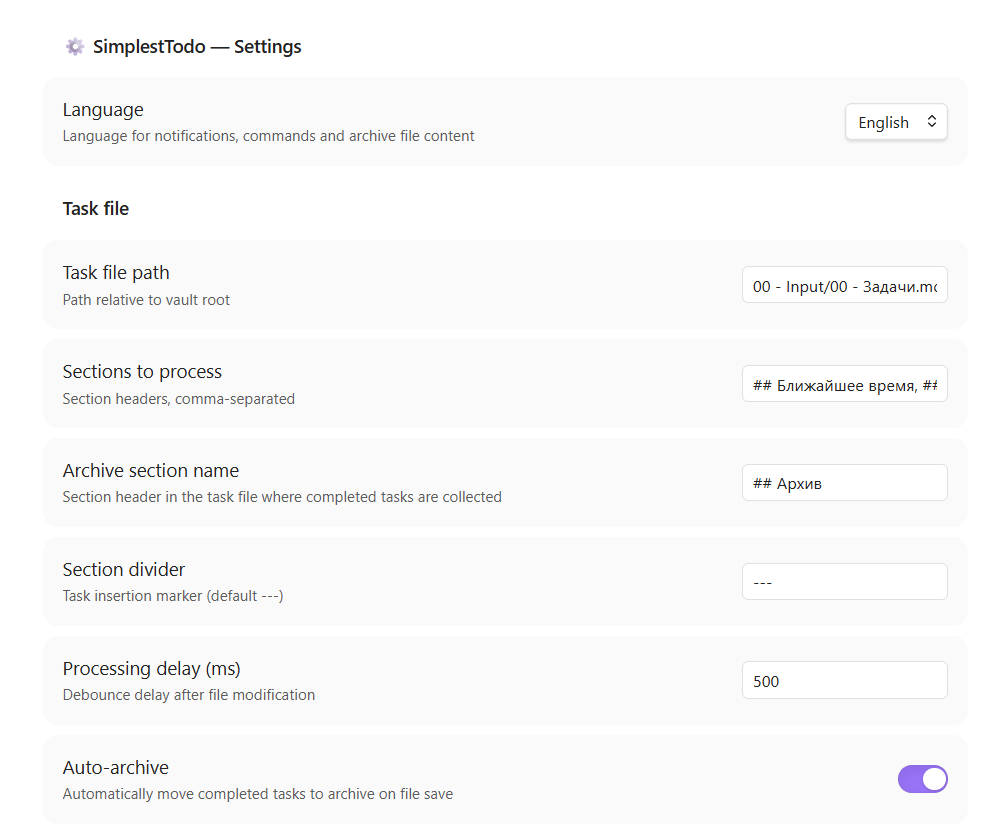
Task: Click the Task file path label
Action: (116, 273)
